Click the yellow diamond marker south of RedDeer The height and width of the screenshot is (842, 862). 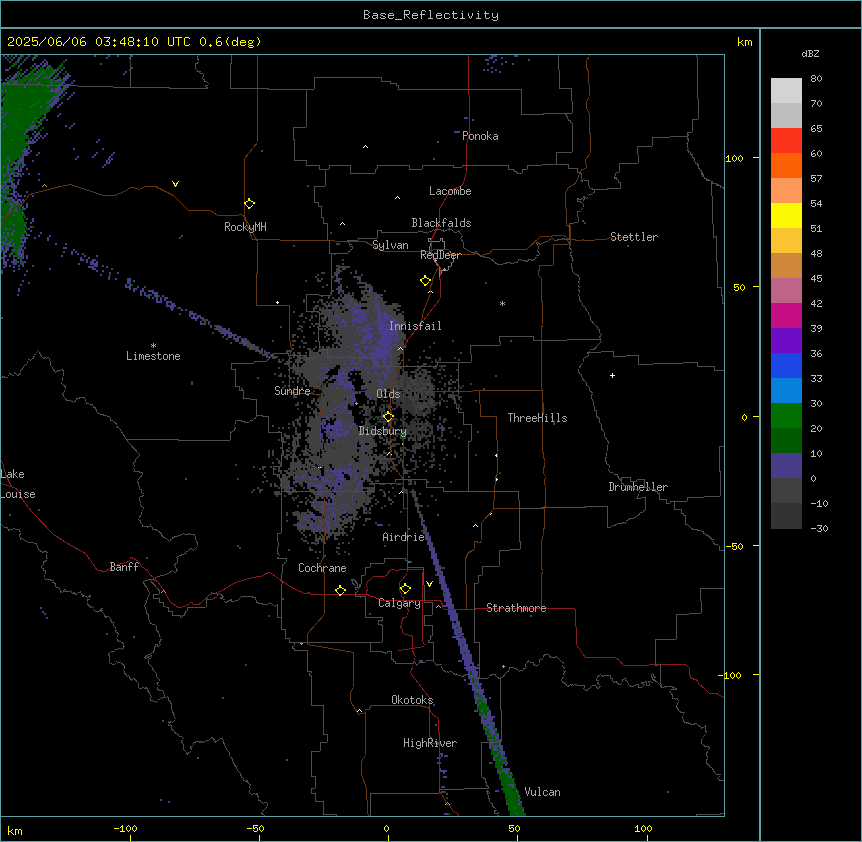pyautogui.click(x=426, y=281)
